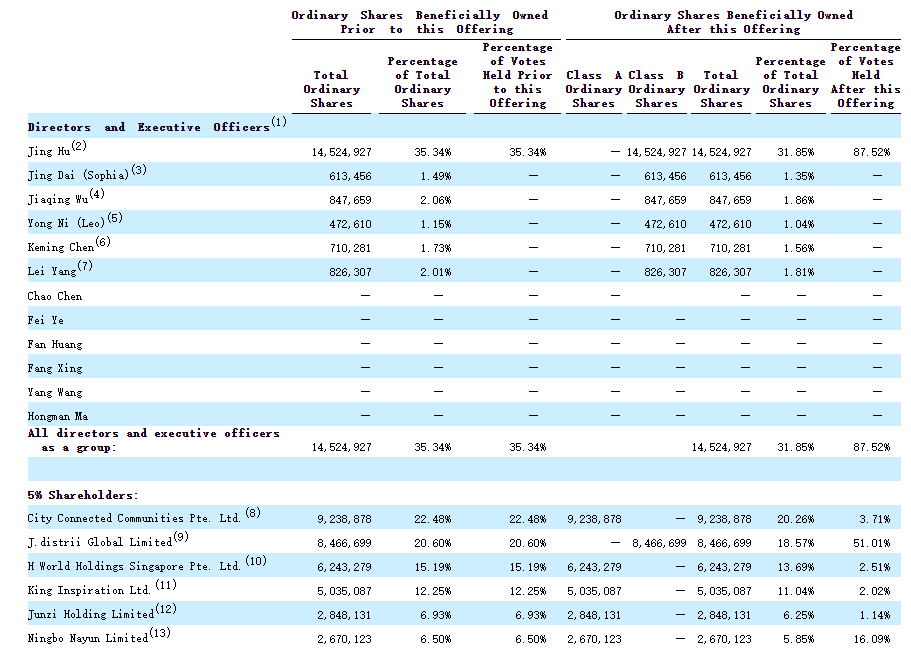Click the '11.04%' value for King Inspiration
The height and width of the screenshot is (657, 911).
tap(796, 591)
